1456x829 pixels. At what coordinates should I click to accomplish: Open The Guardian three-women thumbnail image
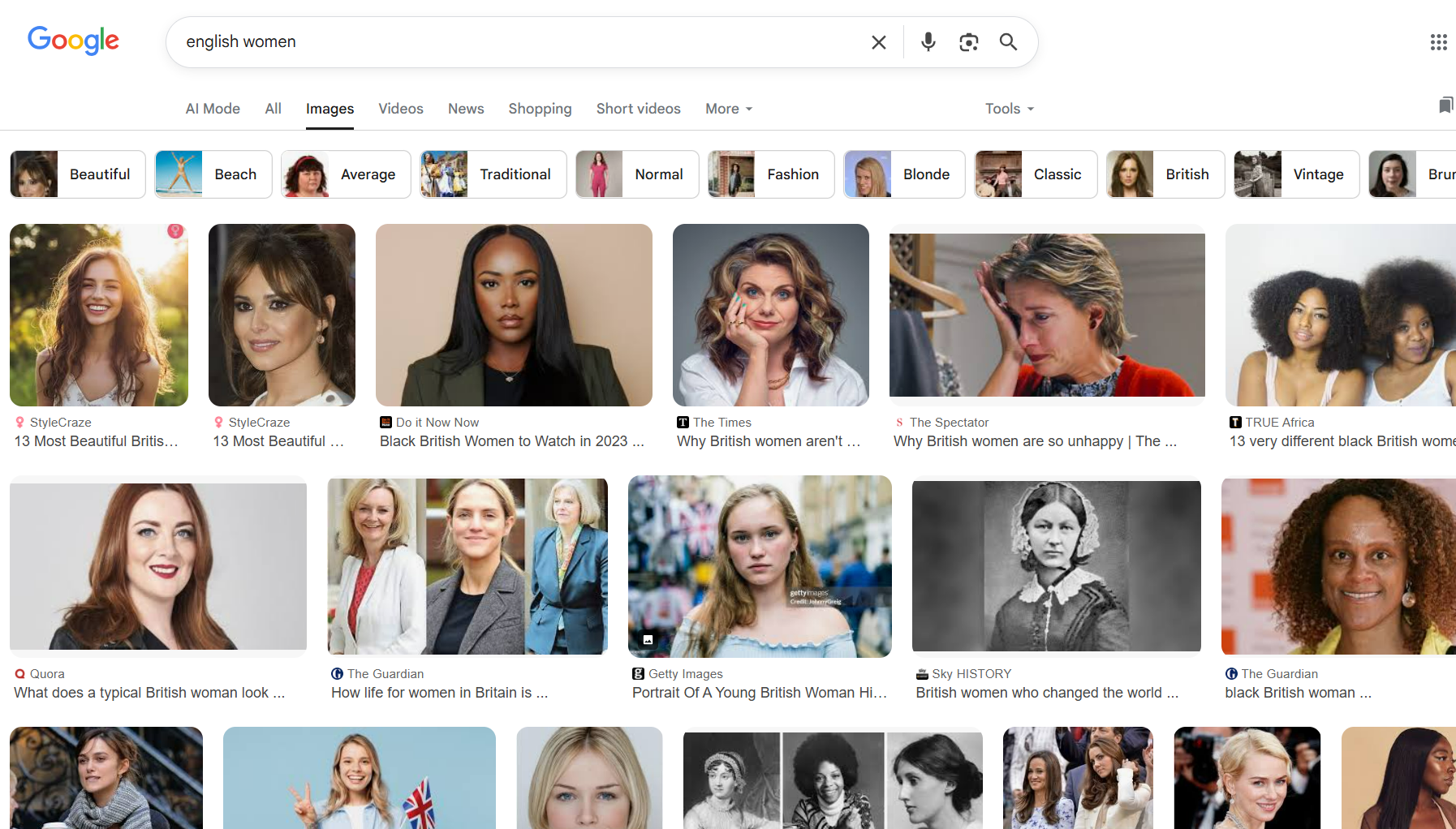(467, 566)
